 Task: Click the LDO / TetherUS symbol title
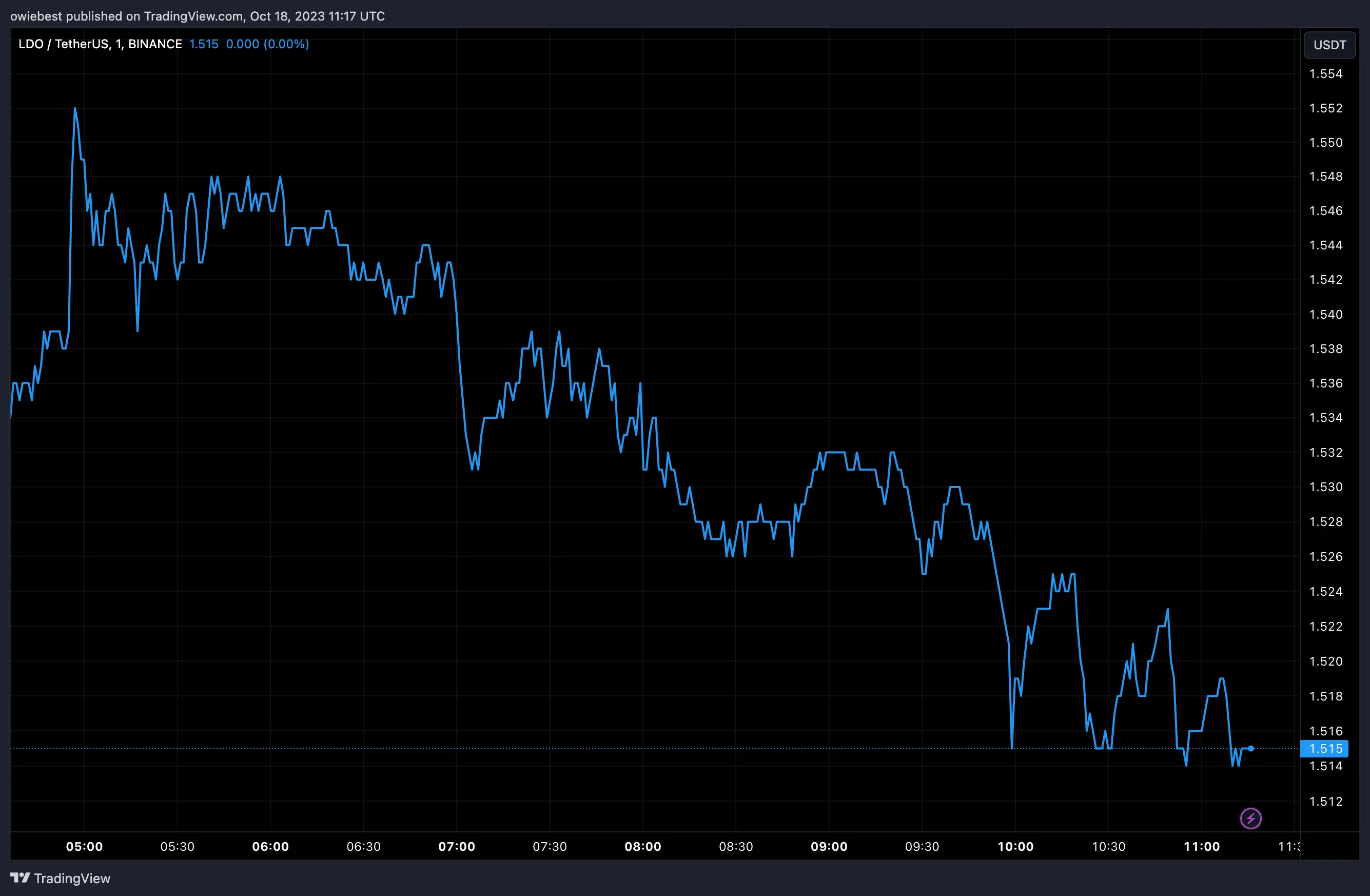pyautogui.click(x=100, y=44)
